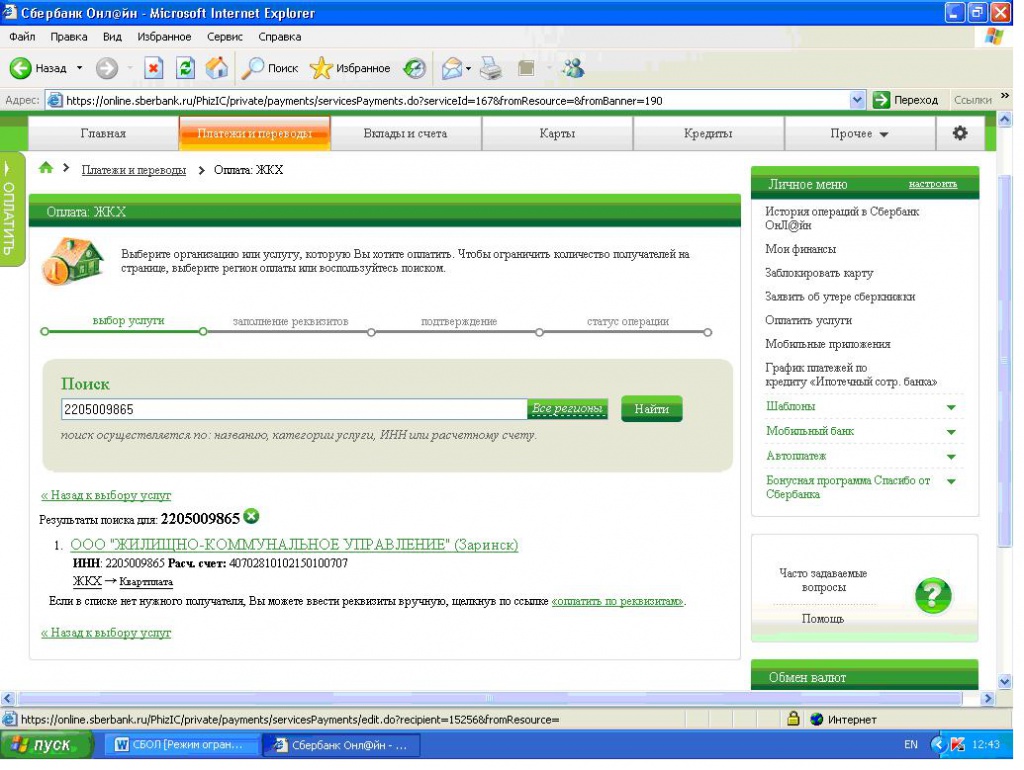Go to browser Home page icon
The height and width of the screenshot is (770, 1024).
coord(217,68)
